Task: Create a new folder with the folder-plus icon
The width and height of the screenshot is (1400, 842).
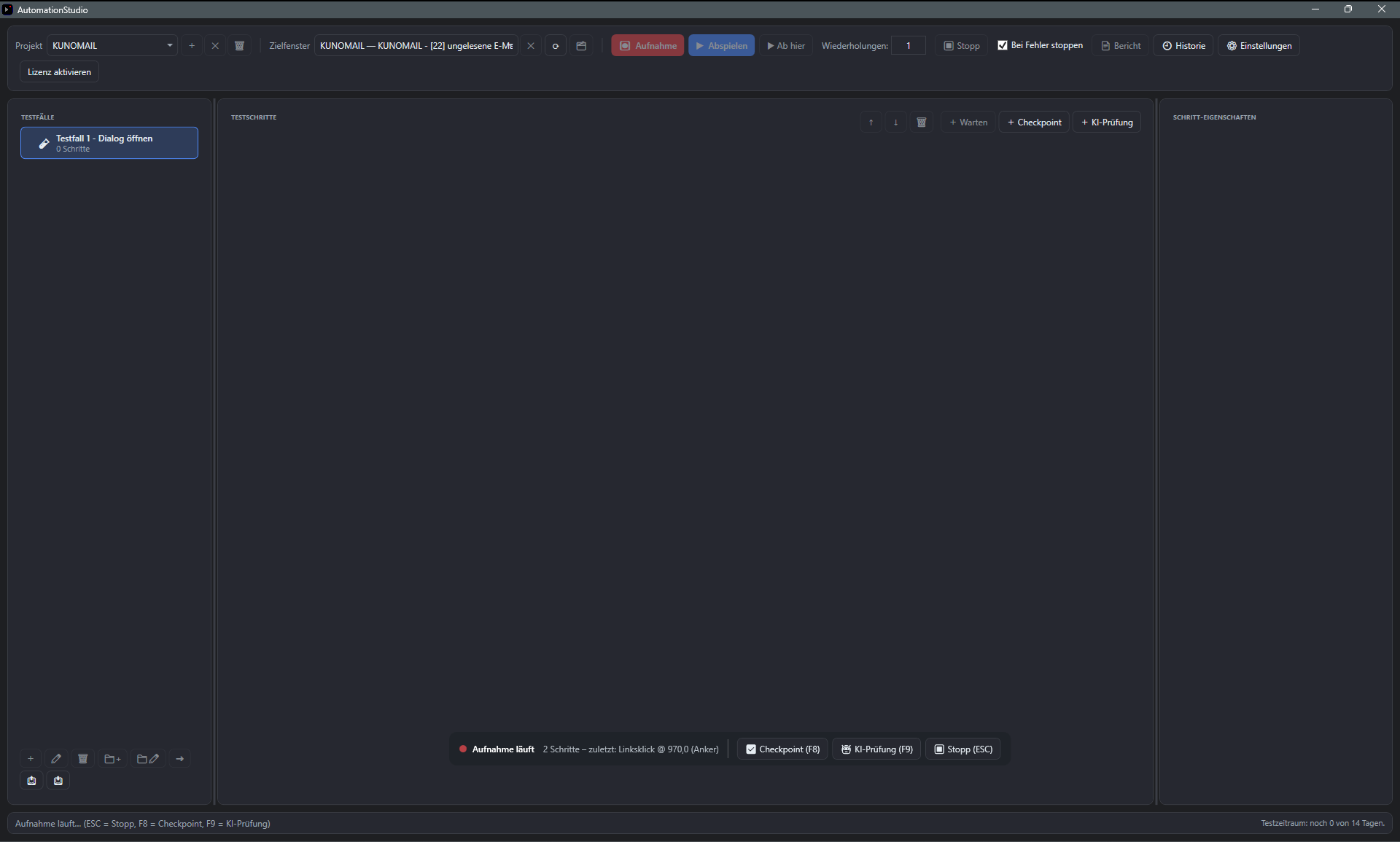Action: click(x=113, y=759)
